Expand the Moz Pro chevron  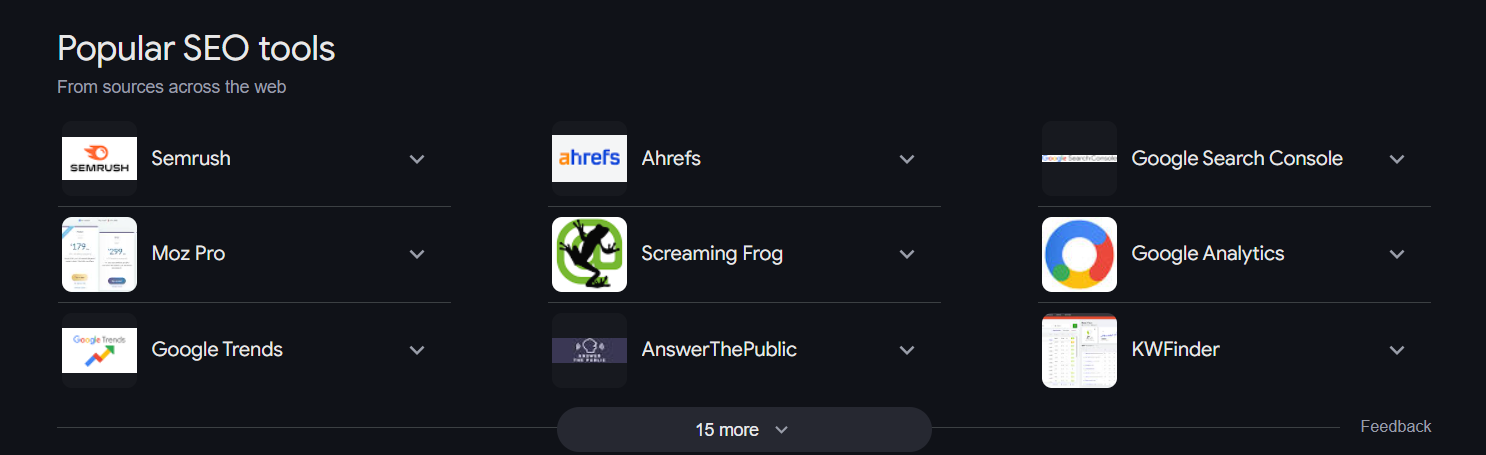click(x=417, y=254)
